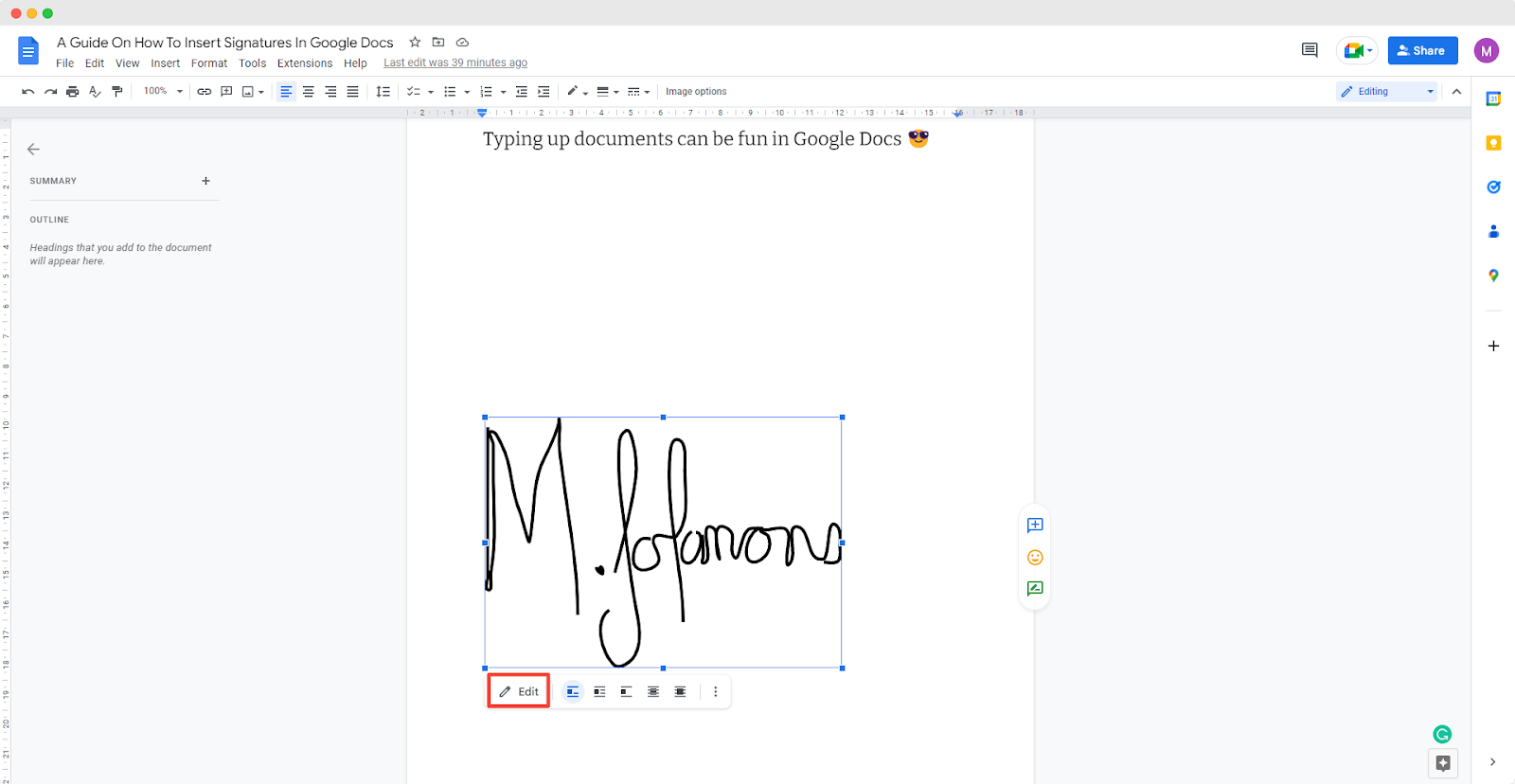
Task: Open more image options with three dots
Action: (716, 692)
